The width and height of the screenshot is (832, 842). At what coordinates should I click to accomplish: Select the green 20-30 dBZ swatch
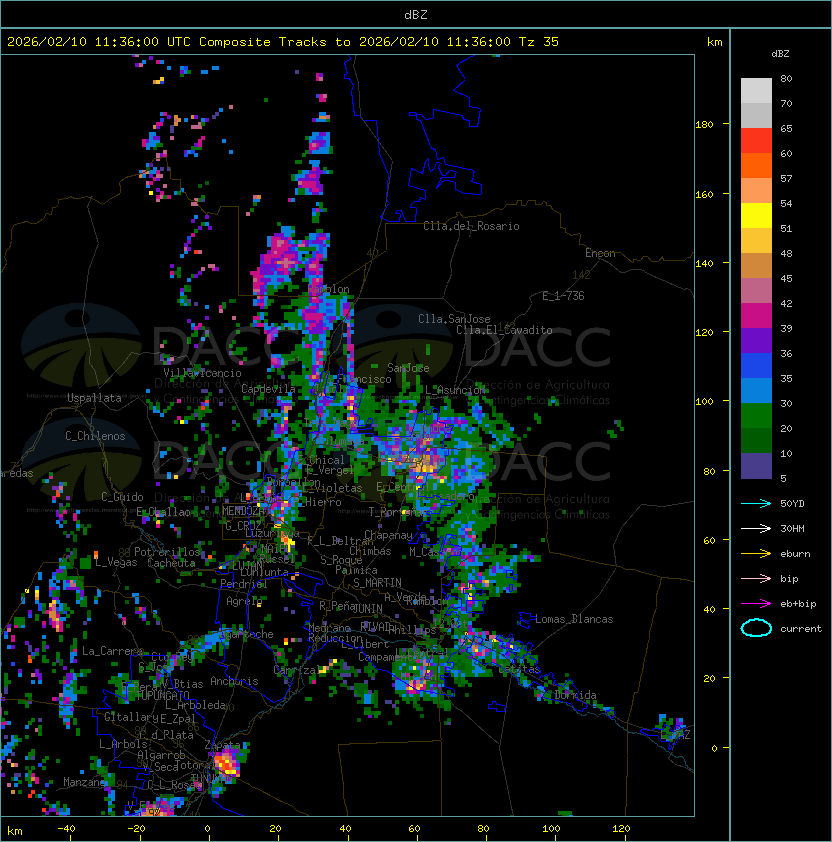(756, 416)
